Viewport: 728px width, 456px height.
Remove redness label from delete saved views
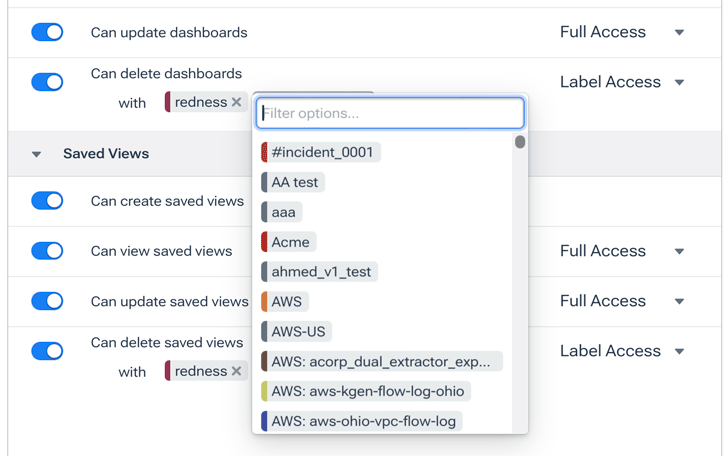coord(237,371)
